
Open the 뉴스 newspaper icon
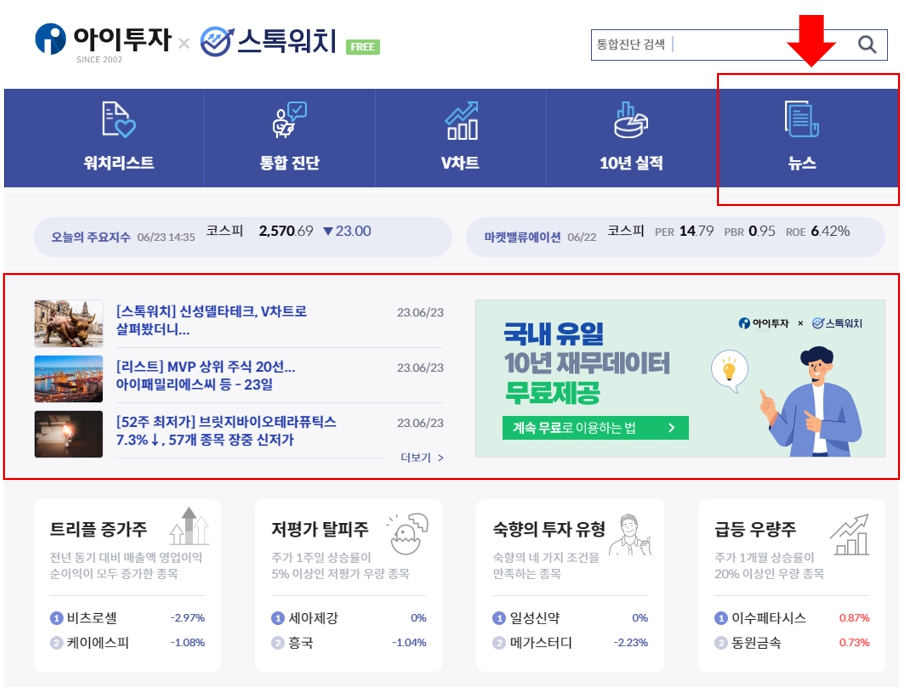pyautogui.click(x=801, y=119)
